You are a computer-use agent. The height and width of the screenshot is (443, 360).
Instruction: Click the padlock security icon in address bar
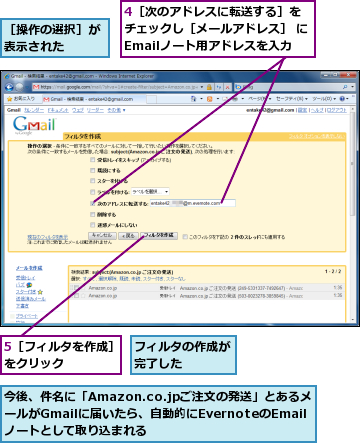coord(209,87)
